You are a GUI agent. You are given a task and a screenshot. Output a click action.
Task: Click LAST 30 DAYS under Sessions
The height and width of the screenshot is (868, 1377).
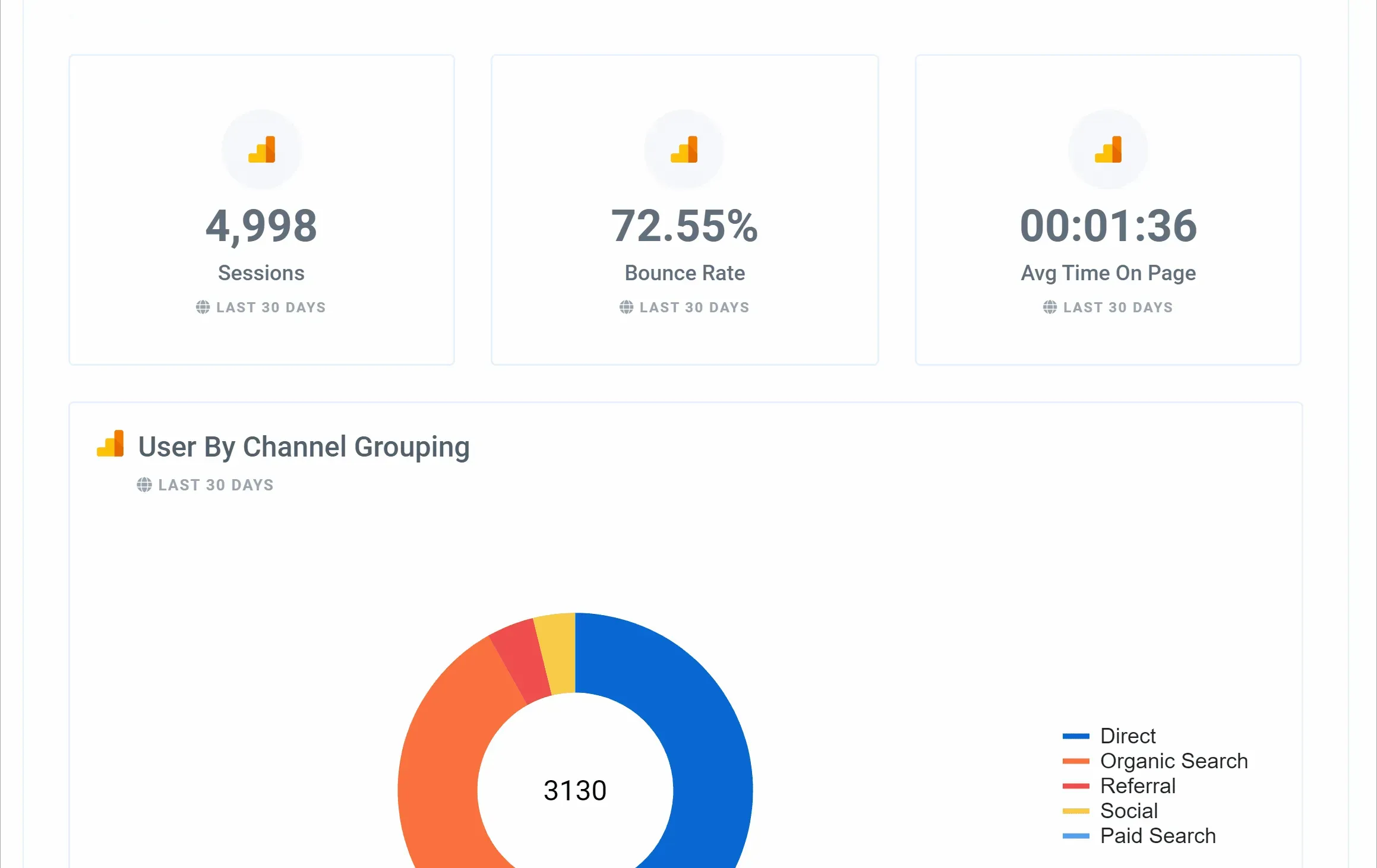271,308
